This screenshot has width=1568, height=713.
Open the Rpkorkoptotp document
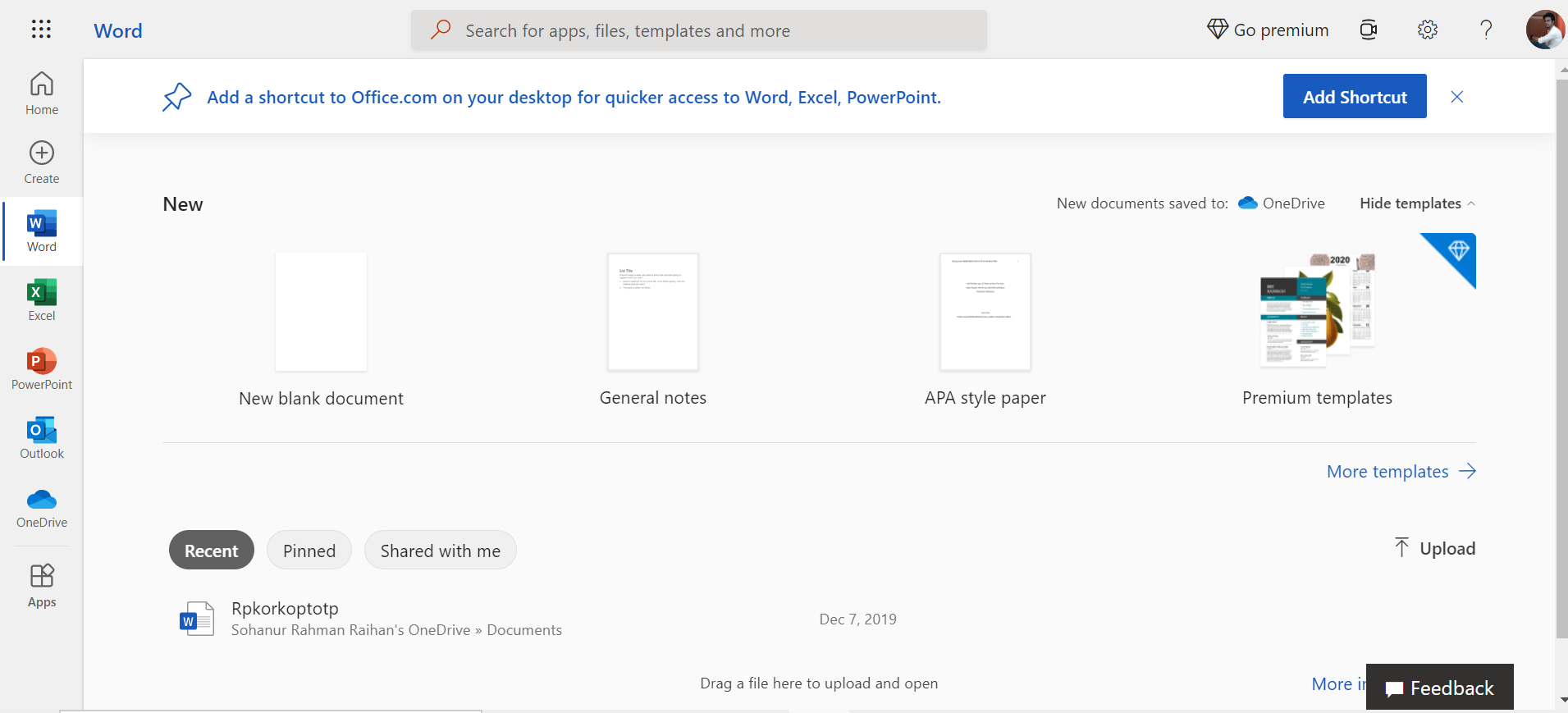coord(285,609)
